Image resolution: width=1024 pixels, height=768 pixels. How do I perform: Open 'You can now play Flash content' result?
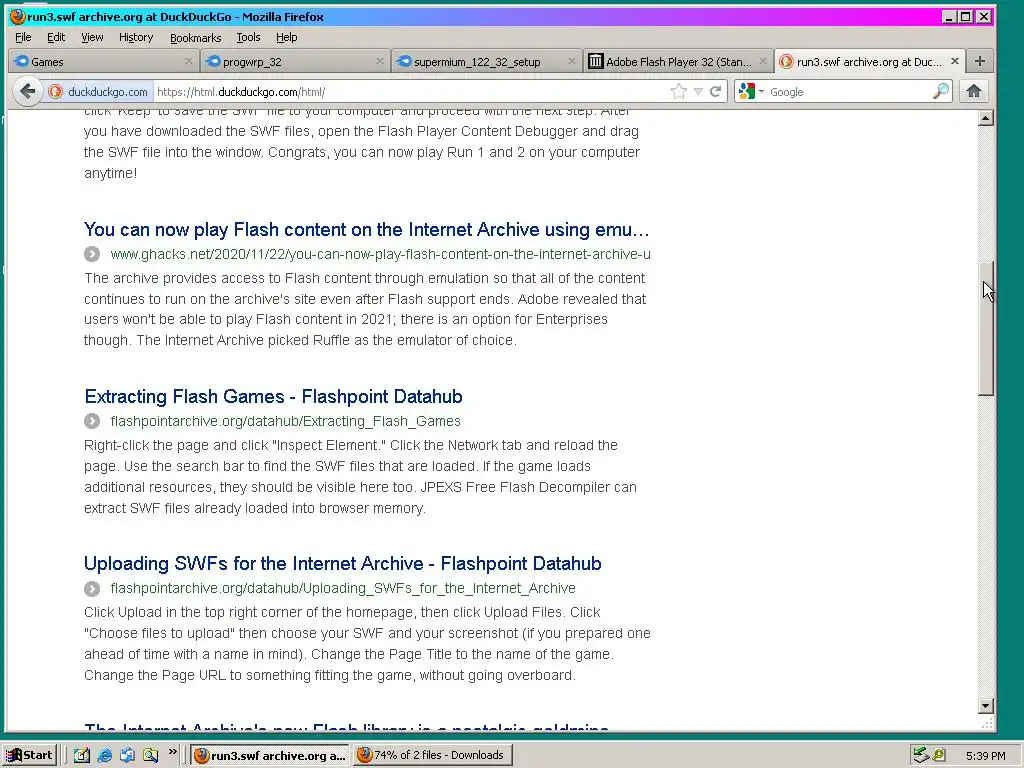click(366, 229)
